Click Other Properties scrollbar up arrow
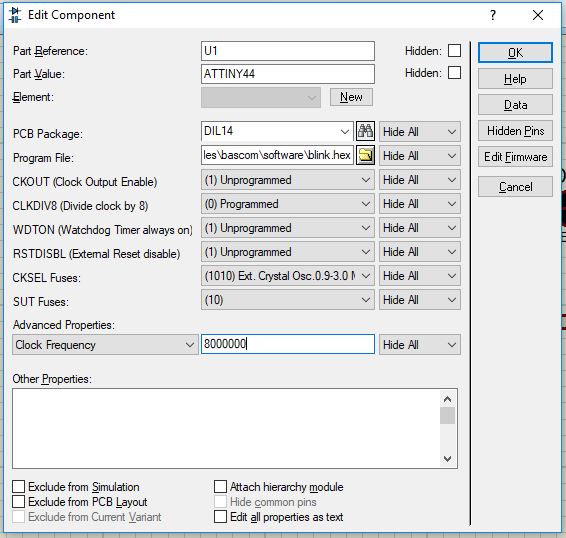 [x=447, y=399]
